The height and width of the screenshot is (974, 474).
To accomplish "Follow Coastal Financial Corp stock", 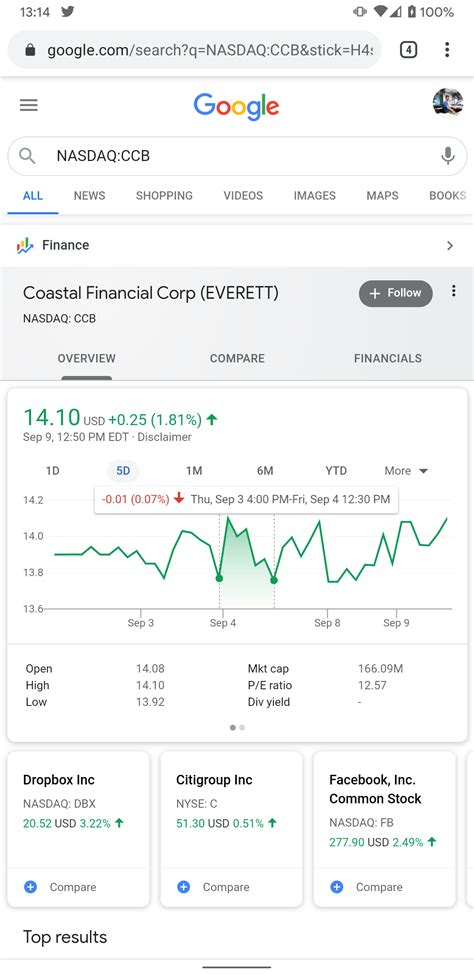I will [396, 293].
